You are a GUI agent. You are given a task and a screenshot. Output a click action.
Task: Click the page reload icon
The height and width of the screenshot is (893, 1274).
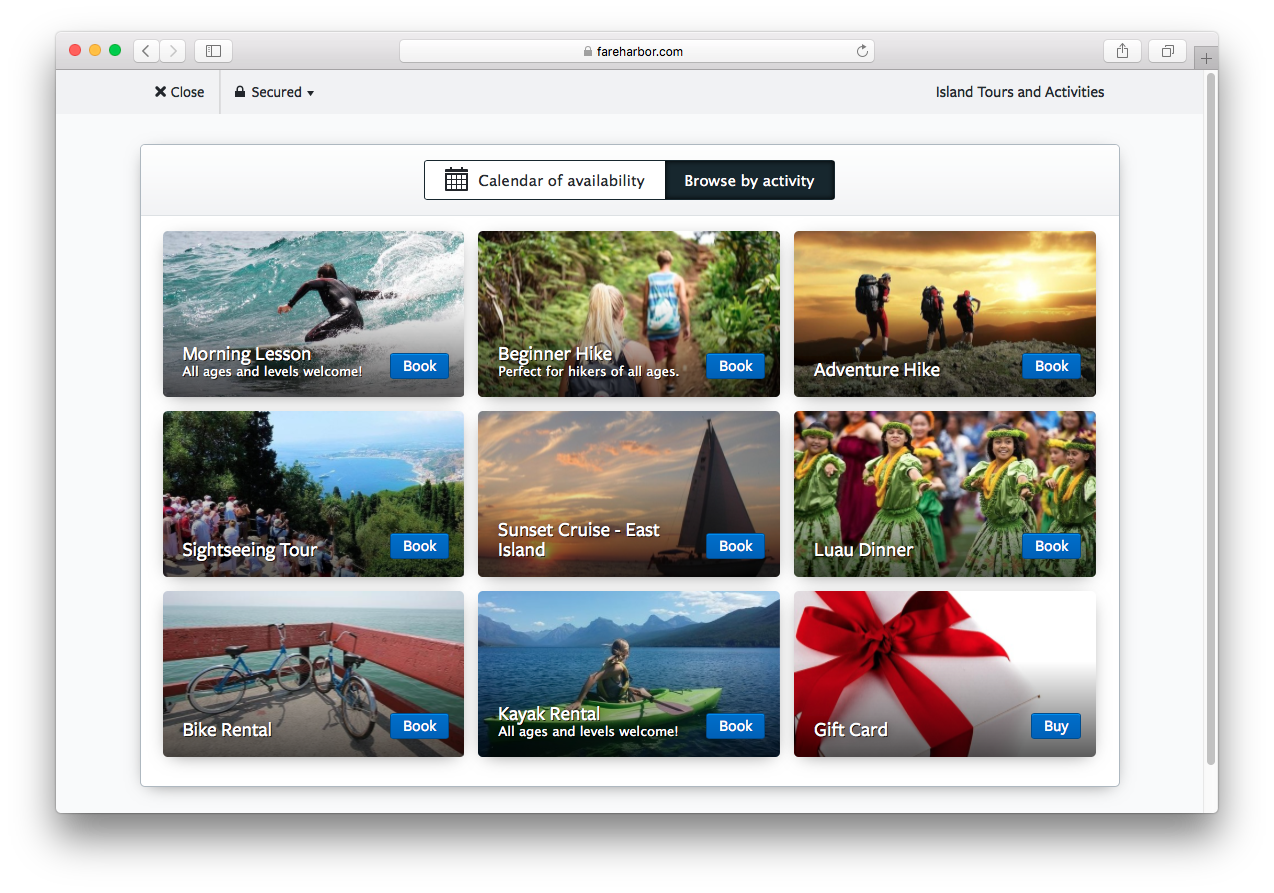[x=861, y=51]
